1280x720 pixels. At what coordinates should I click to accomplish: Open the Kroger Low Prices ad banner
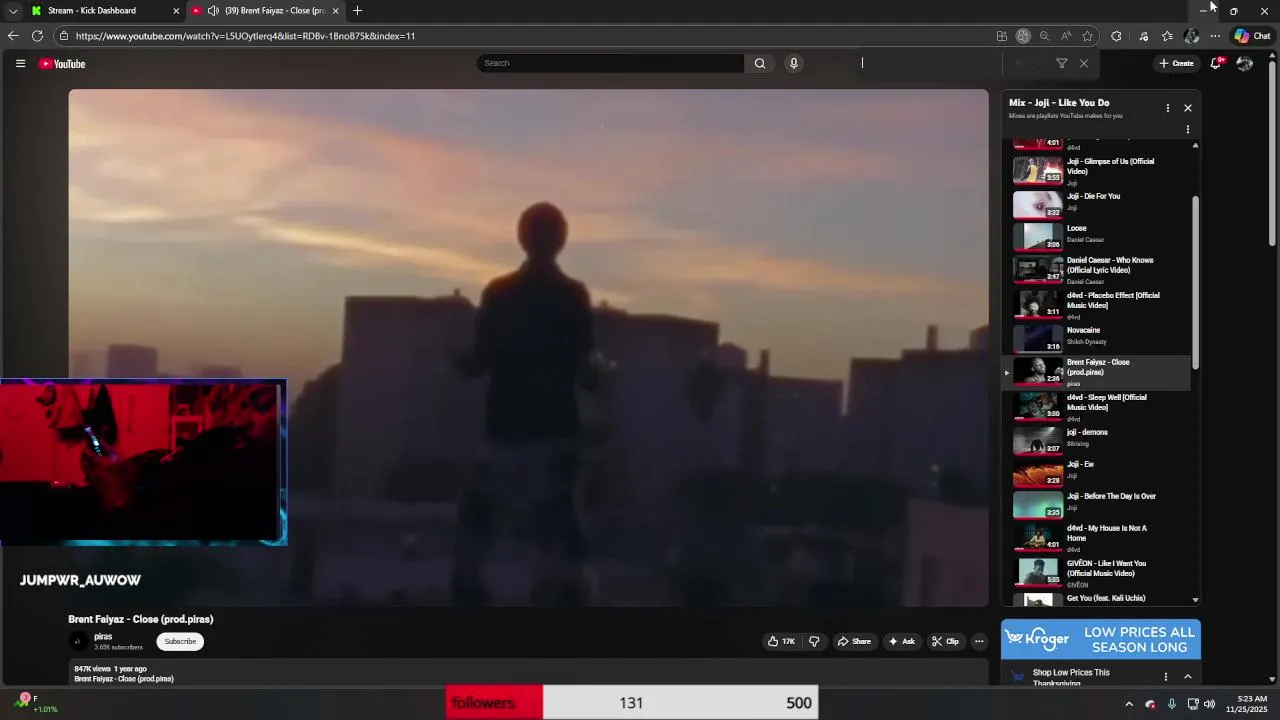(1100, 640)
